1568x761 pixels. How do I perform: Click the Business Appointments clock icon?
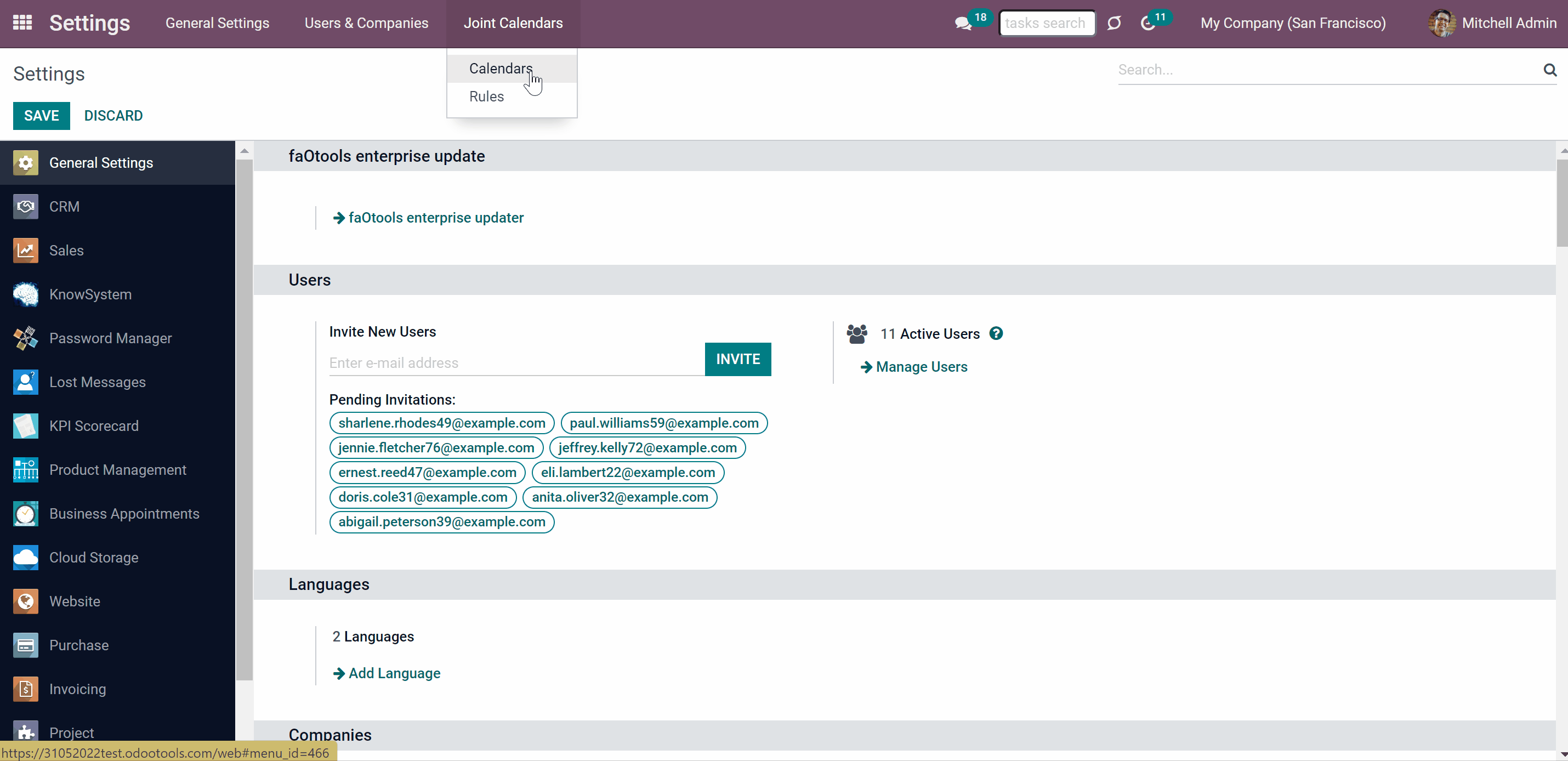tap(26, 513)
